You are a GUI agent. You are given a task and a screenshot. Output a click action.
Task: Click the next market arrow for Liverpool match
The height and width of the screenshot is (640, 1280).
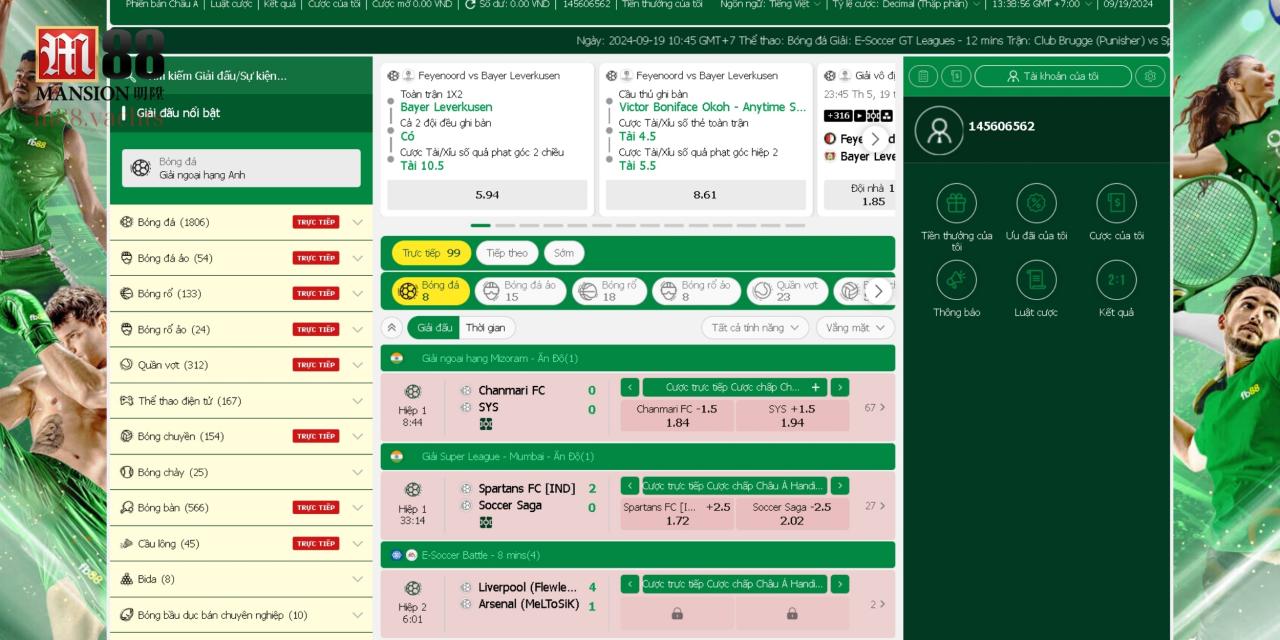coord(840,584)
